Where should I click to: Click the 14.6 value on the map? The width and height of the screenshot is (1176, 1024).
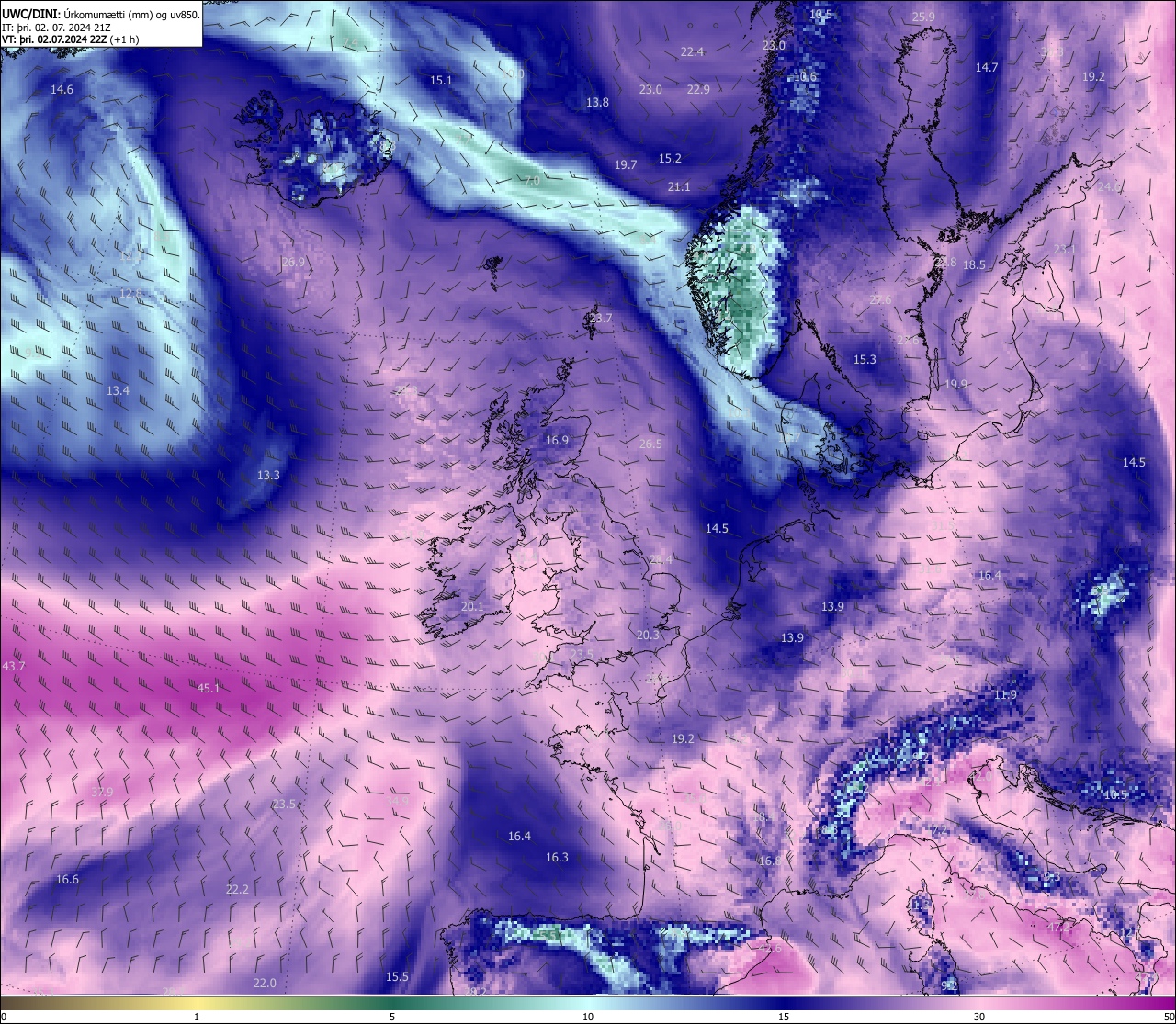point(62,89)
